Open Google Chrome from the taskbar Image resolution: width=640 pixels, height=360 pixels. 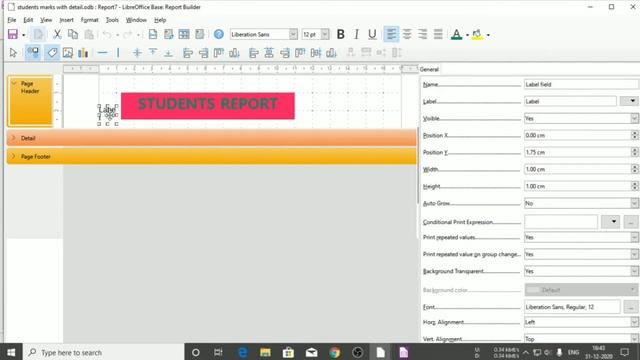pos(335,352)
